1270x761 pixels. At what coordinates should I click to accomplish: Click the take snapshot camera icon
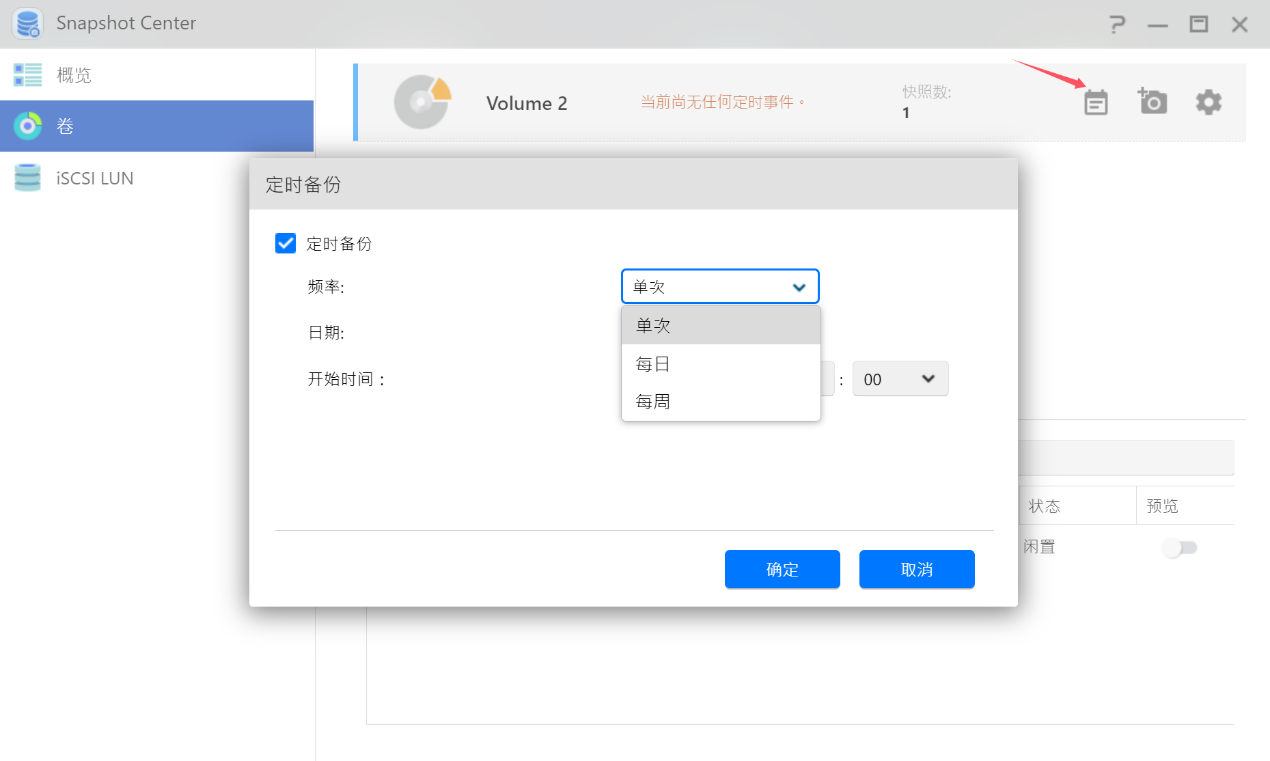[1152, 101]
